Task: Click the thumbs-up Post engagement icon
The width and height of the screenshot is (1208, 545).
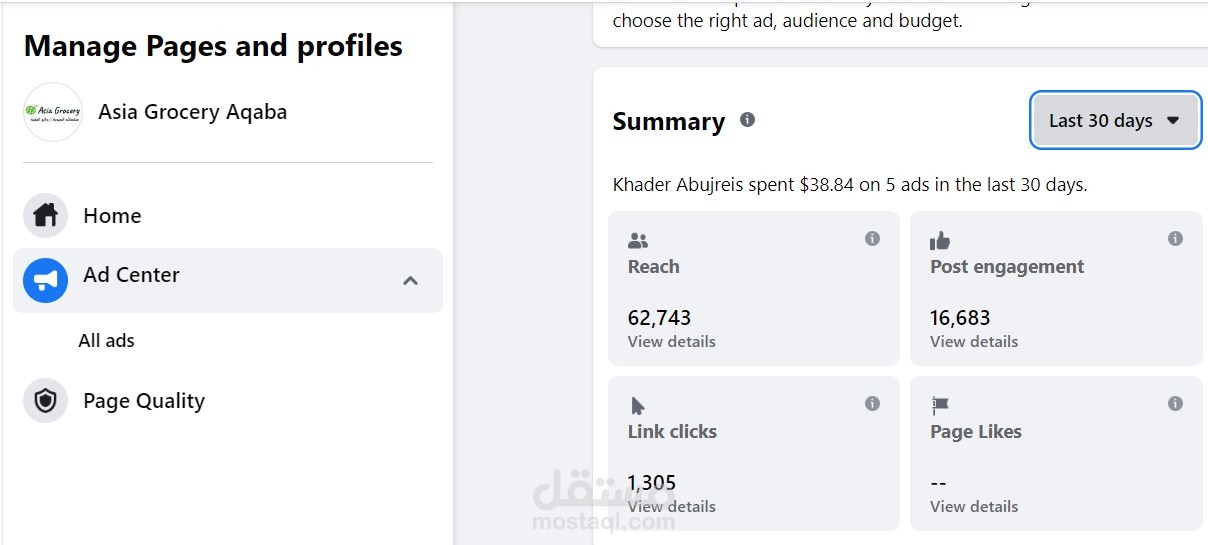Action: (940, 241)
